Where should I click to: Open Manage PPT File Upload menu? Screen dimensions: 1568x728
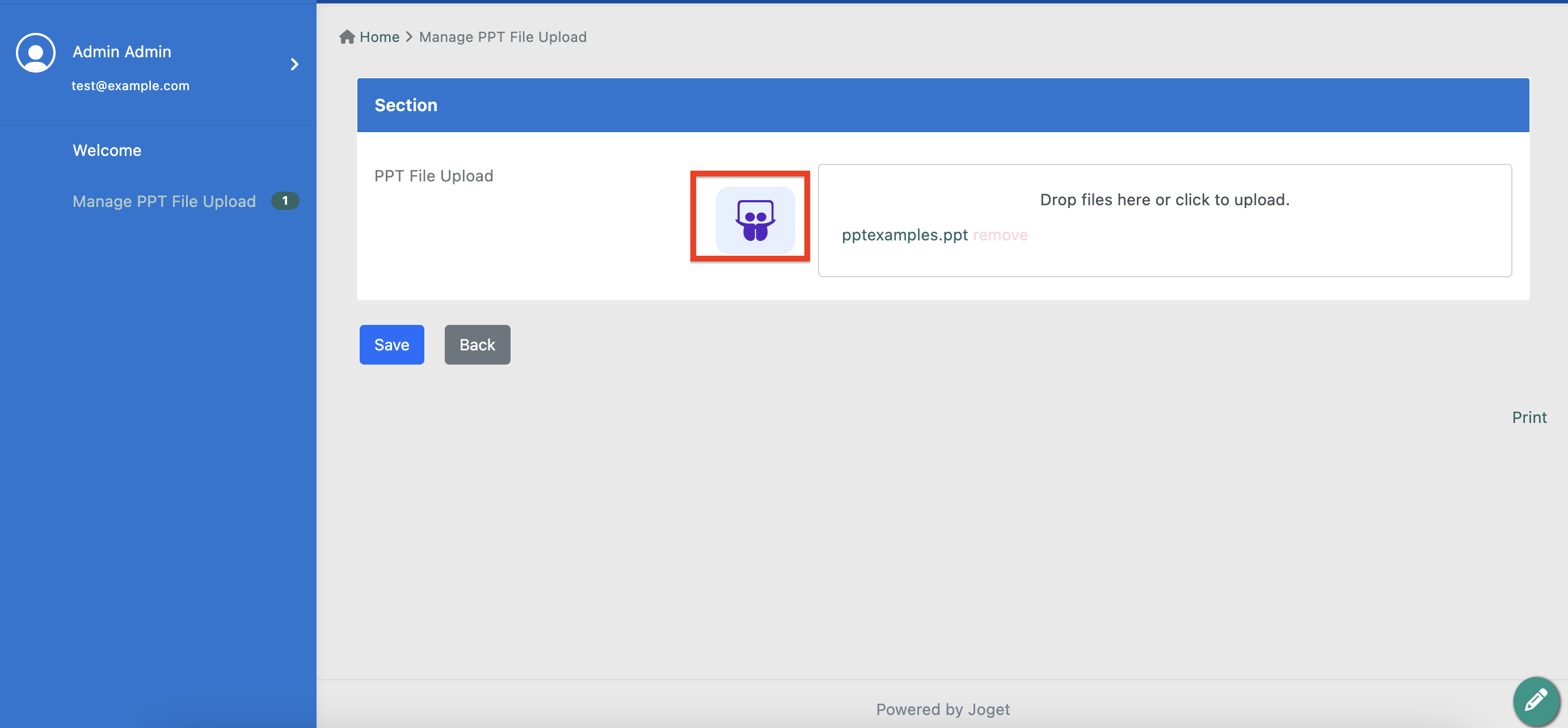[x=164, y=201]
